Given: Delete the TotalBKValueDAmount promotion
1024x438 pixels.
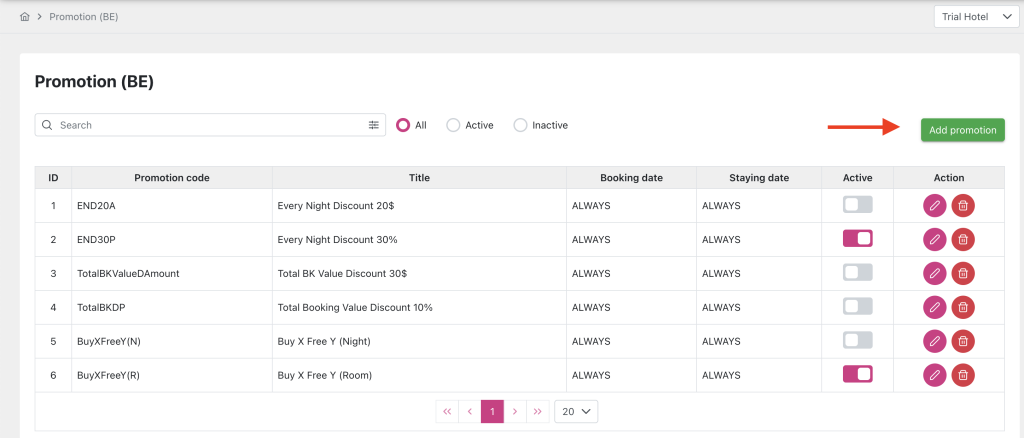Looking at the screenshot, I should tap(962, 273).
